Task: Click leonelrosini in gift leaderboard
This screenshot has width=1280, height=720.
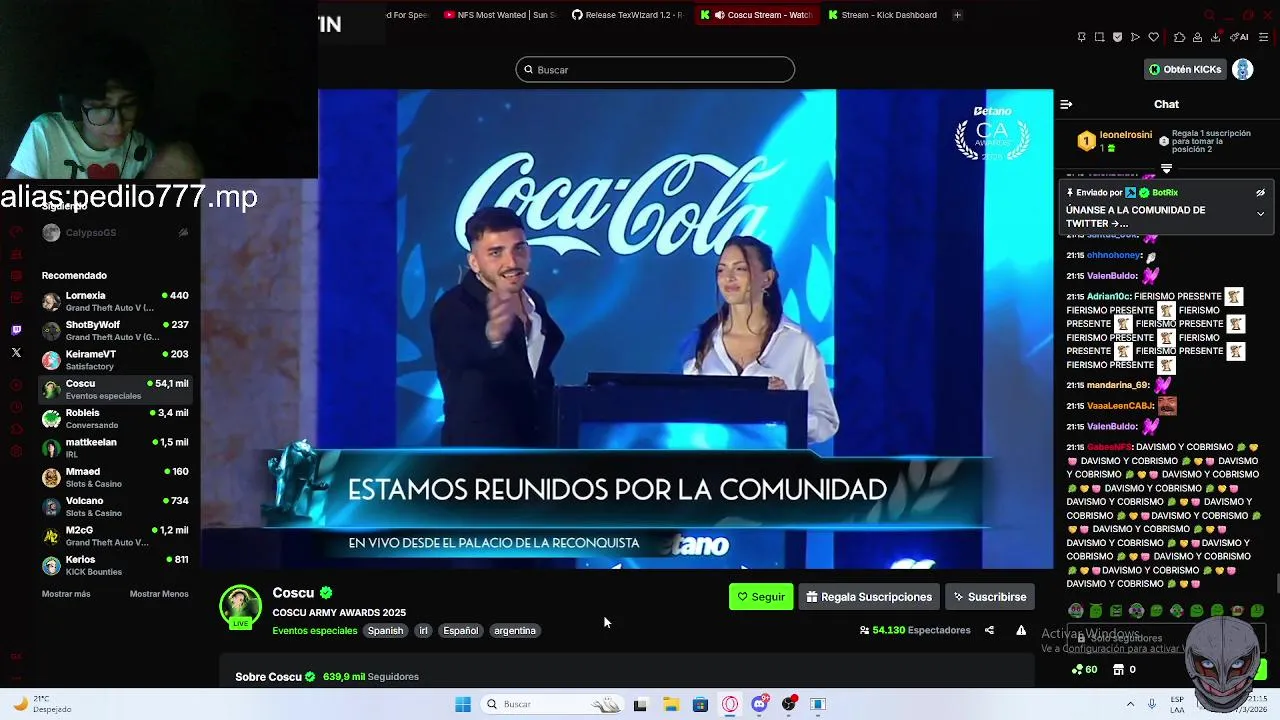Action: pyautogui.click(x=1126, y=135)
